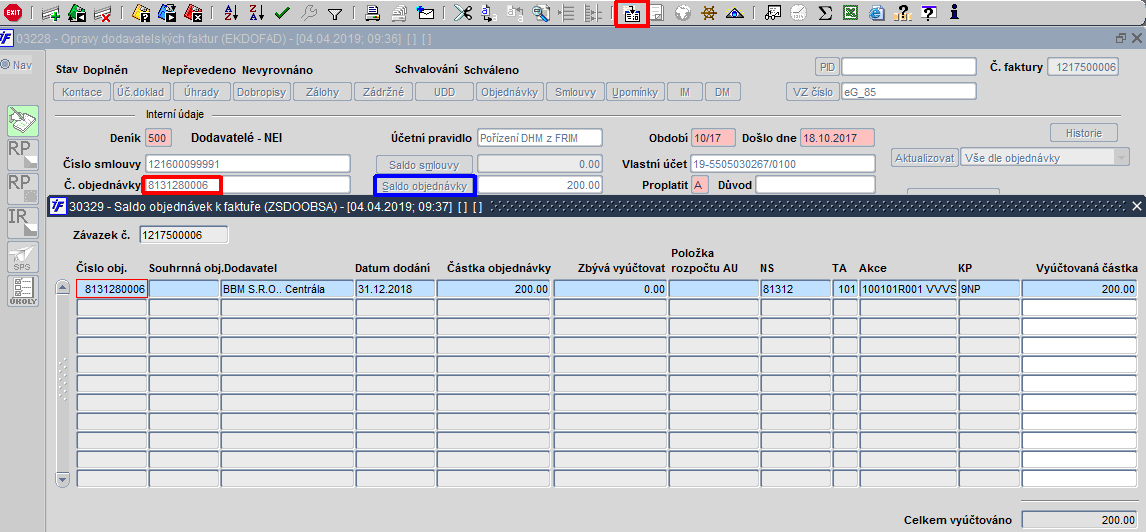Image resolution: width=1146 pixels, height=532 pixels.
Task: Click the IR icon in left sidebar
Action: (x=23, y=222)
